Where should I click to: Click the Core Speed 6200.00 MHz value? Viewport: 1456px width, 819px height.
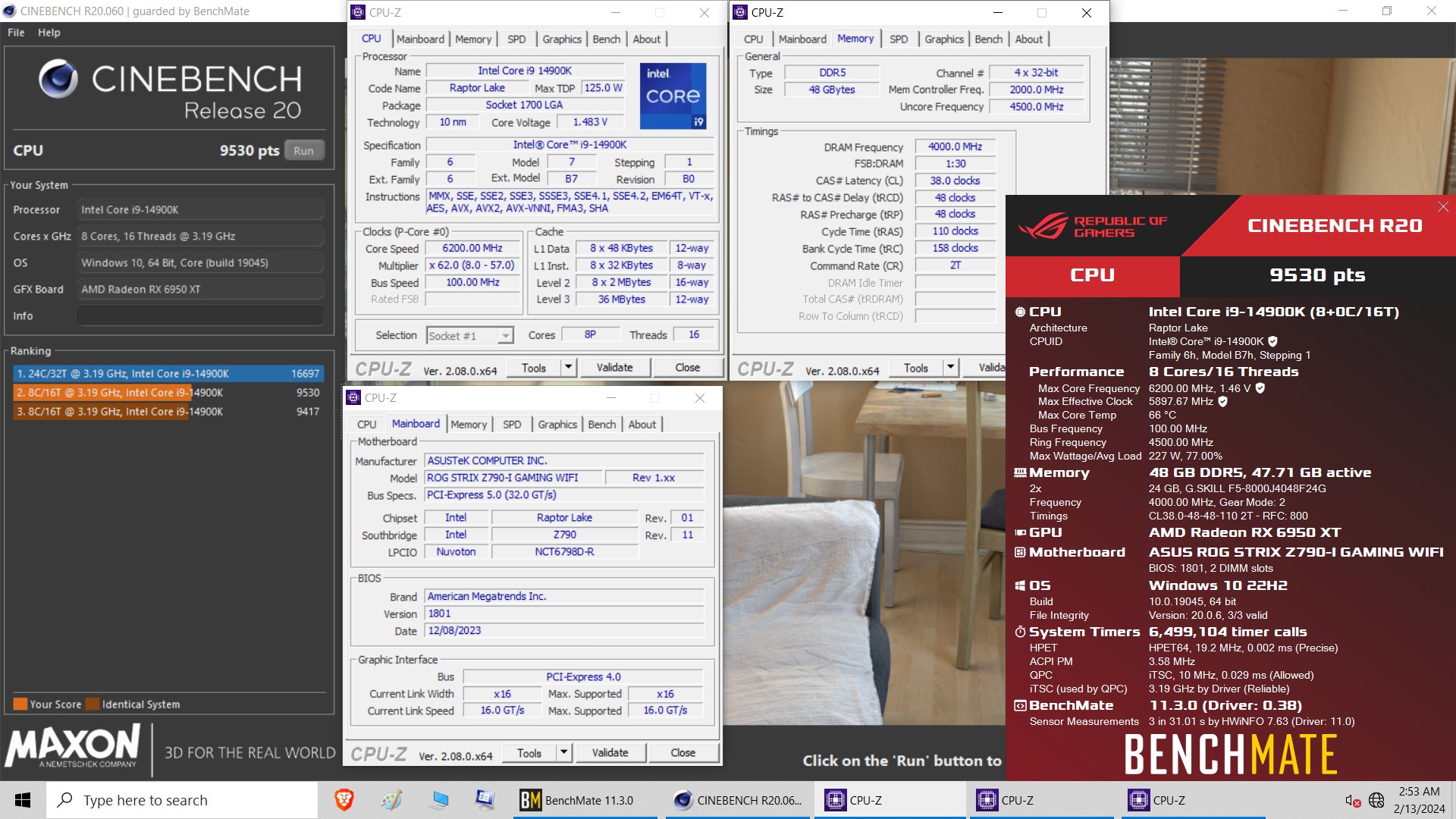click(472, 248)
